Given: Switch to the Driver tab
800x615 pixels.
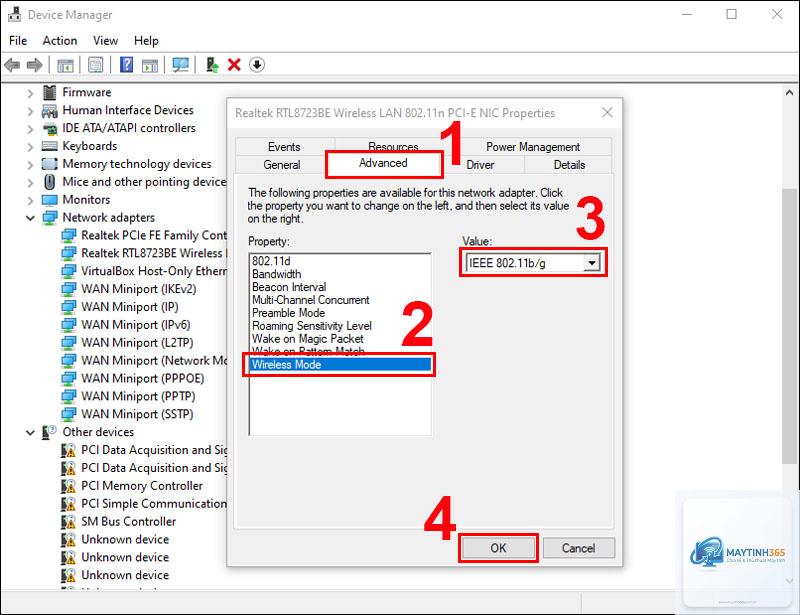Looking at the screenshot, I should (x=480, y=165).
